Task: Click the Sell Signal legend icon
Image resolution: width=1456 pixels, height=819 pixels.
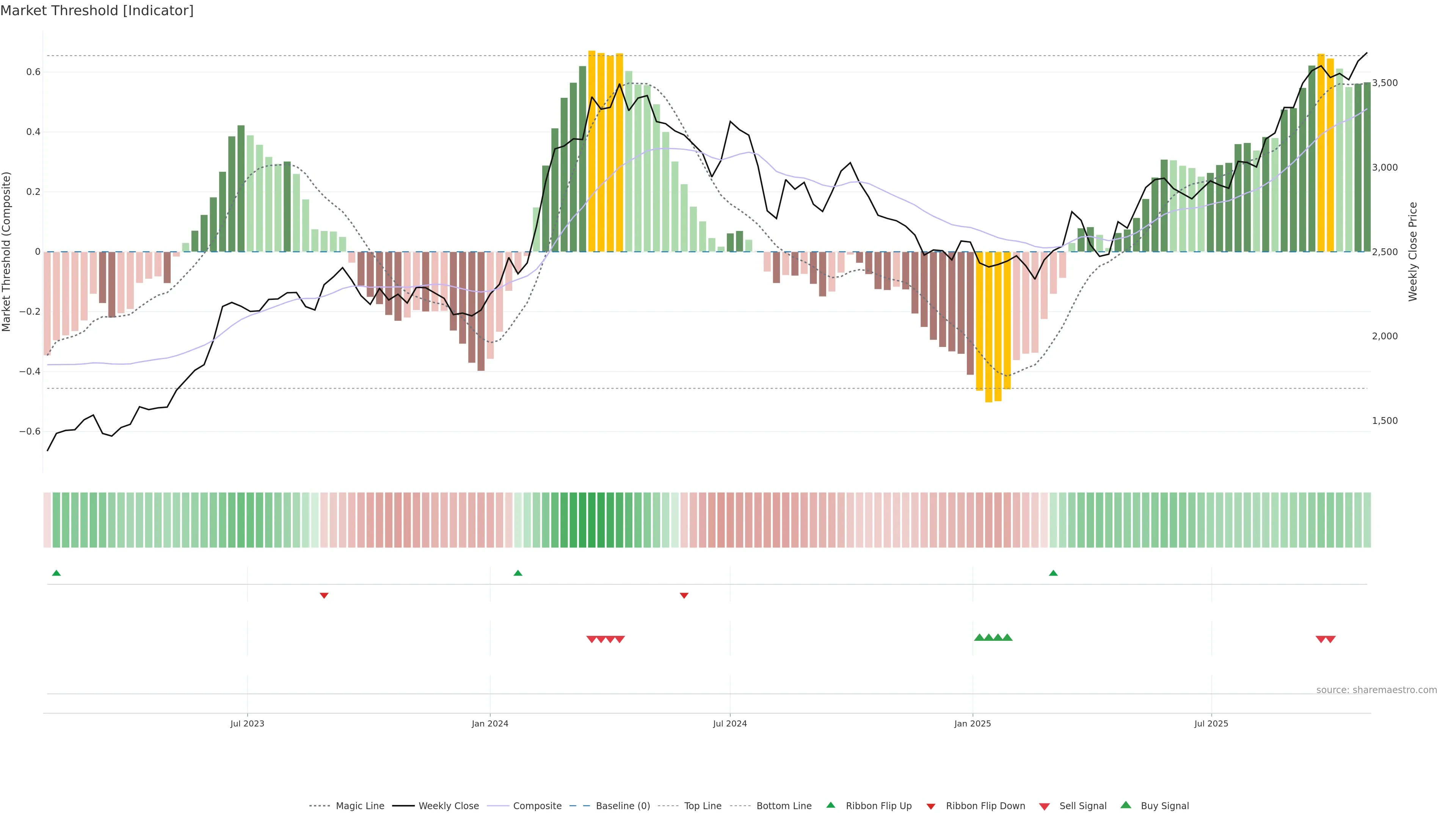Action: coord(1045,806)
